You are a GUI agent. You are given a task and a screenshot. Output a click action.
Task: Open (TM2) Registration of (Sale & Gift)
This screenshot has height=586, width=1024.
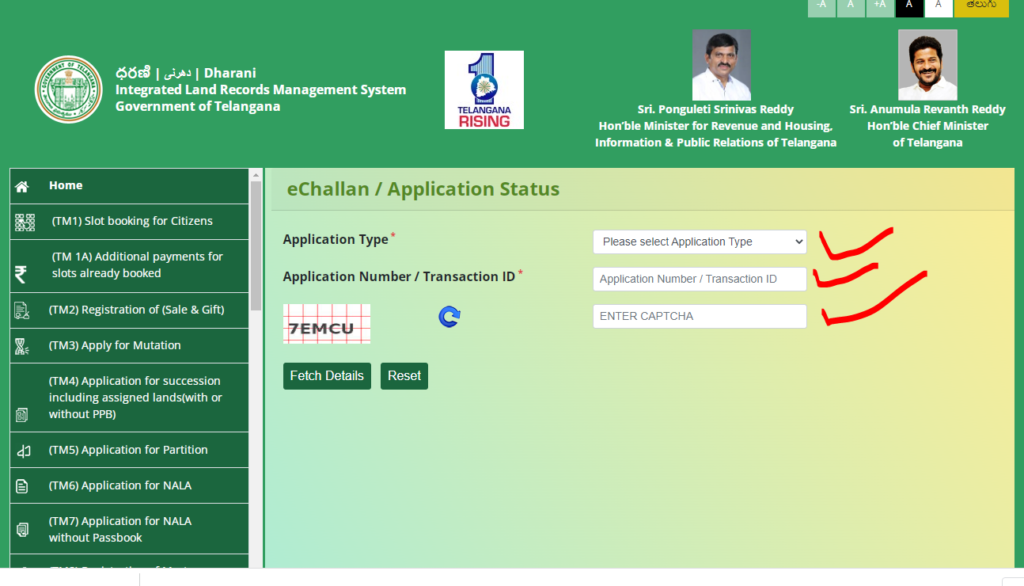129,310
